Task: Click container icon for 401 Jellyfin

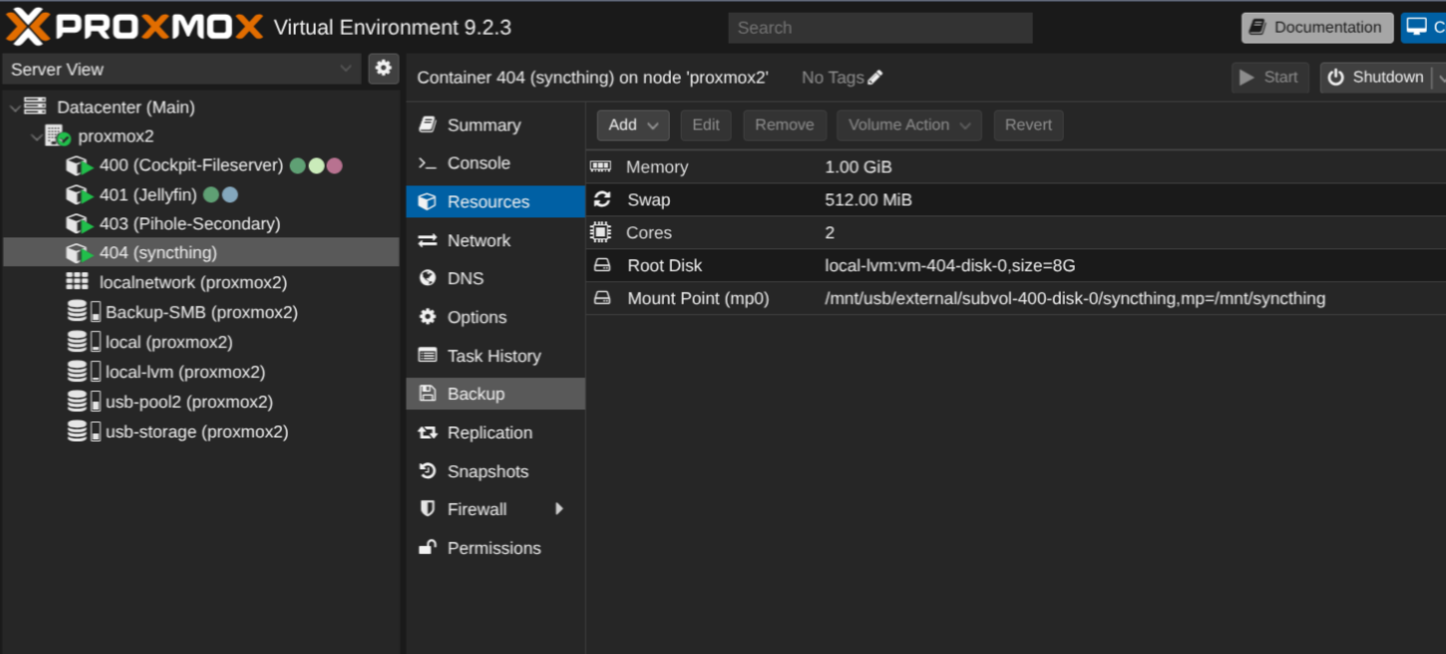Action: 79,195
